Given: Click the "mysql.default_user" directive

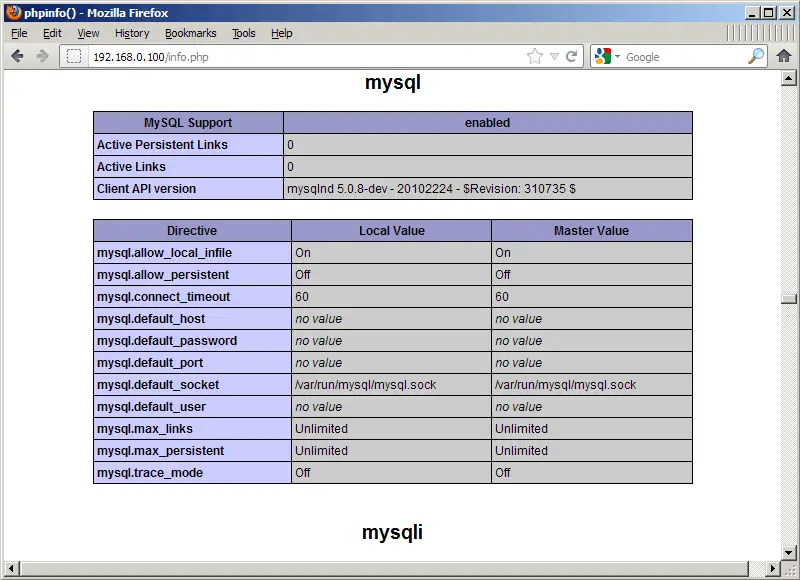Looking at the screenshot, I should pyautogui.click(x=152, y=407).
